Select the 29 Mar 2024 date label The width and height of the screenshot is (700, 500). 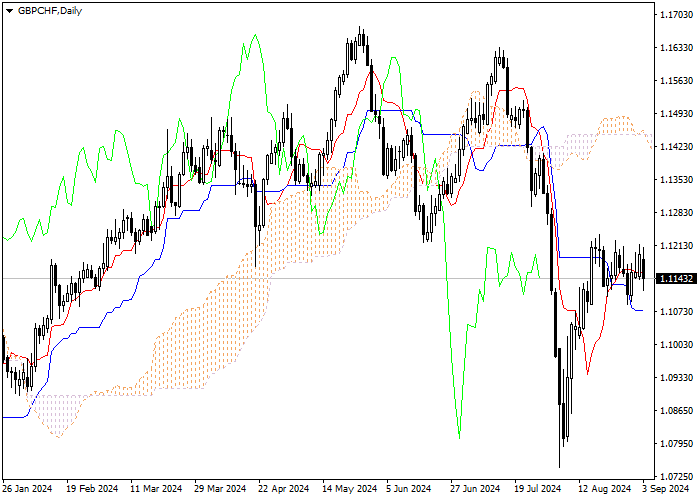point(220,489)
